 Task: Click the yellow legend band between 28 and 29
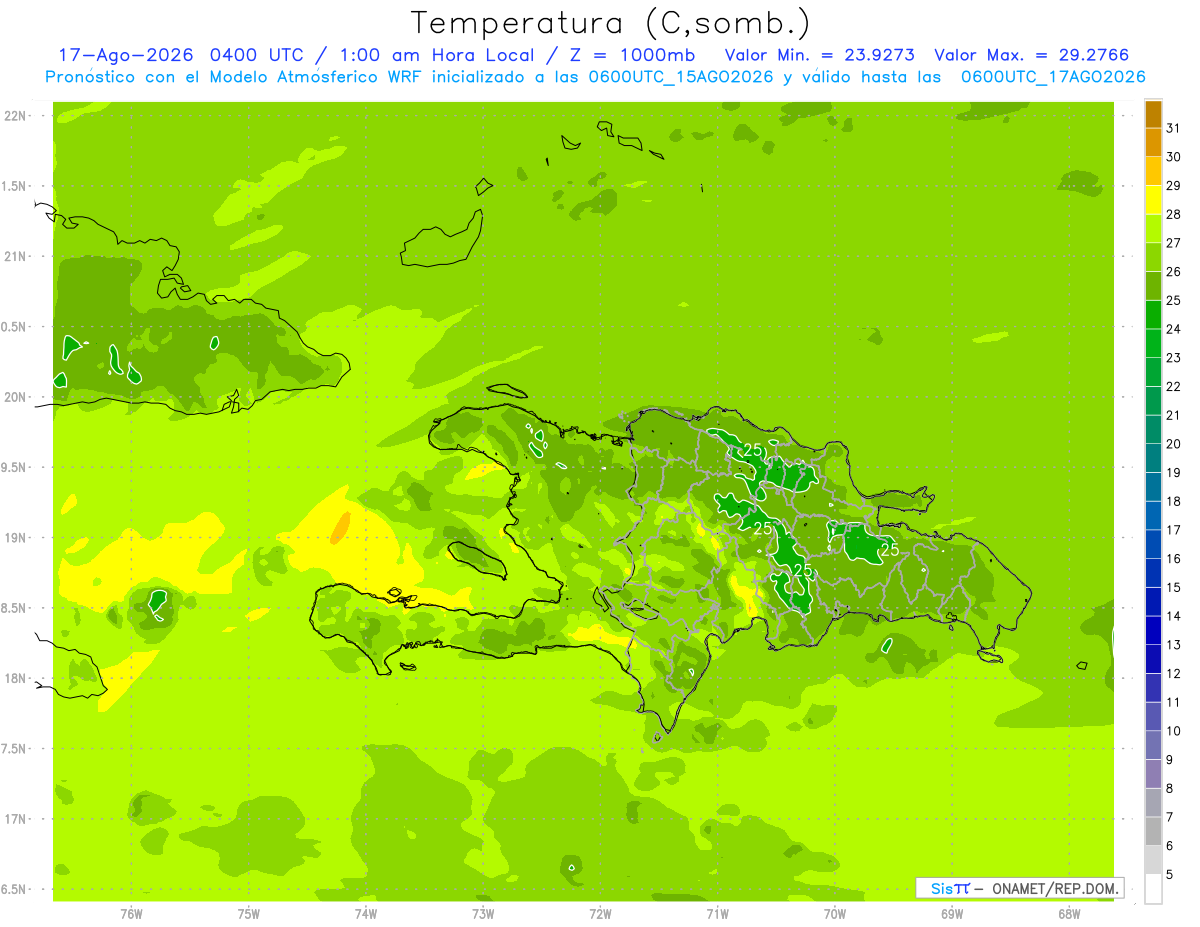point(1153,200)
